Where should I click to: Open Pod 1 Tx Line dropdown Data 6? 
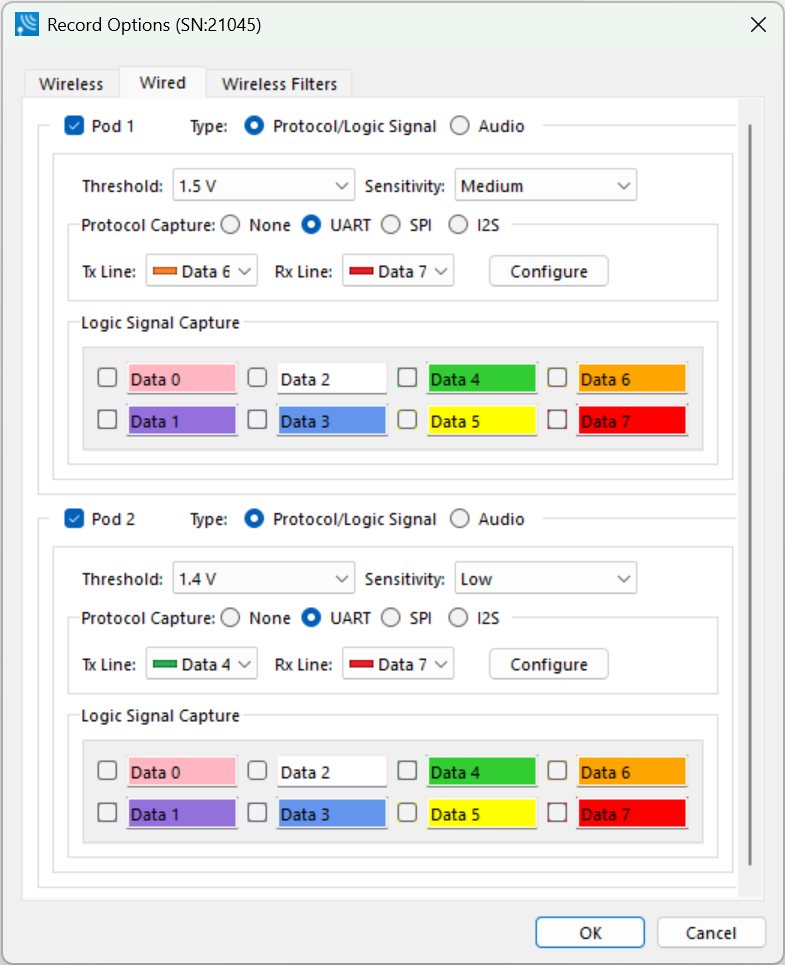click(x=202, y=271)
